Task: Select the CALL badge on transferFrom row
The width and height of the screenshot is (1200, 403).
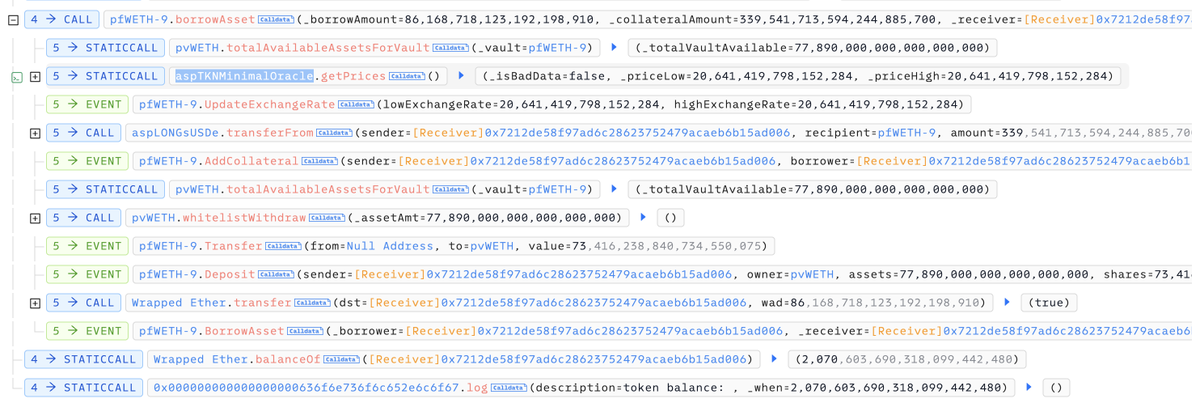Action: (84, 133)
